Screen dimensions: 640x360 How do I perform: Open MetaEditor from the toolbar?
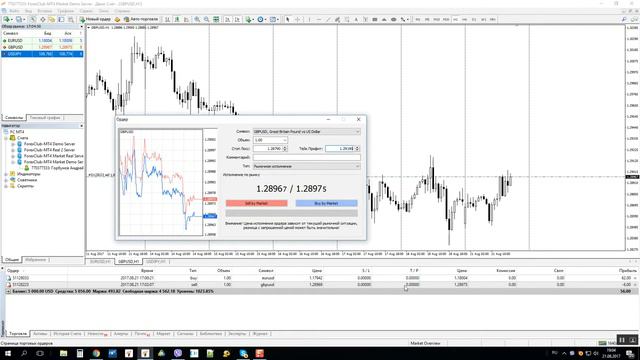click(117, 19)
